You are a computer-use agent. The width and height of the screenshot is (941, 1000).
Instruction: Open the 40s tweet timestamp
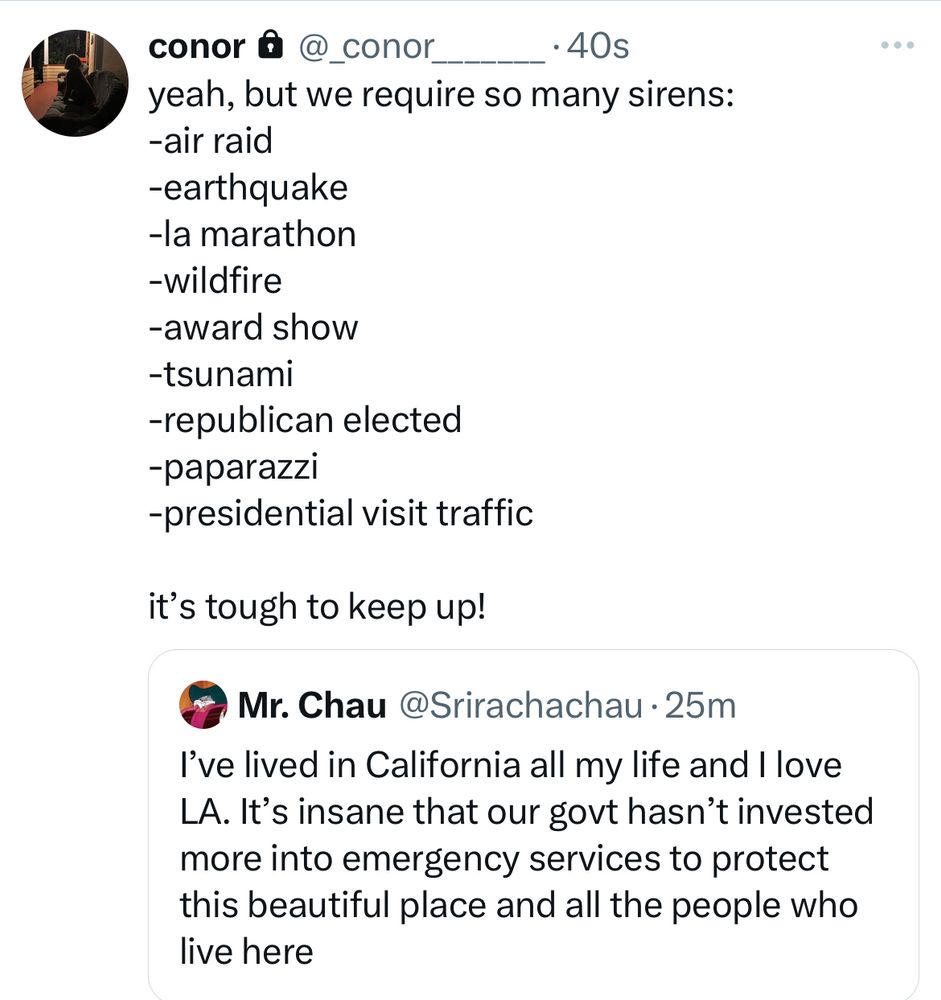pos(597,46)
